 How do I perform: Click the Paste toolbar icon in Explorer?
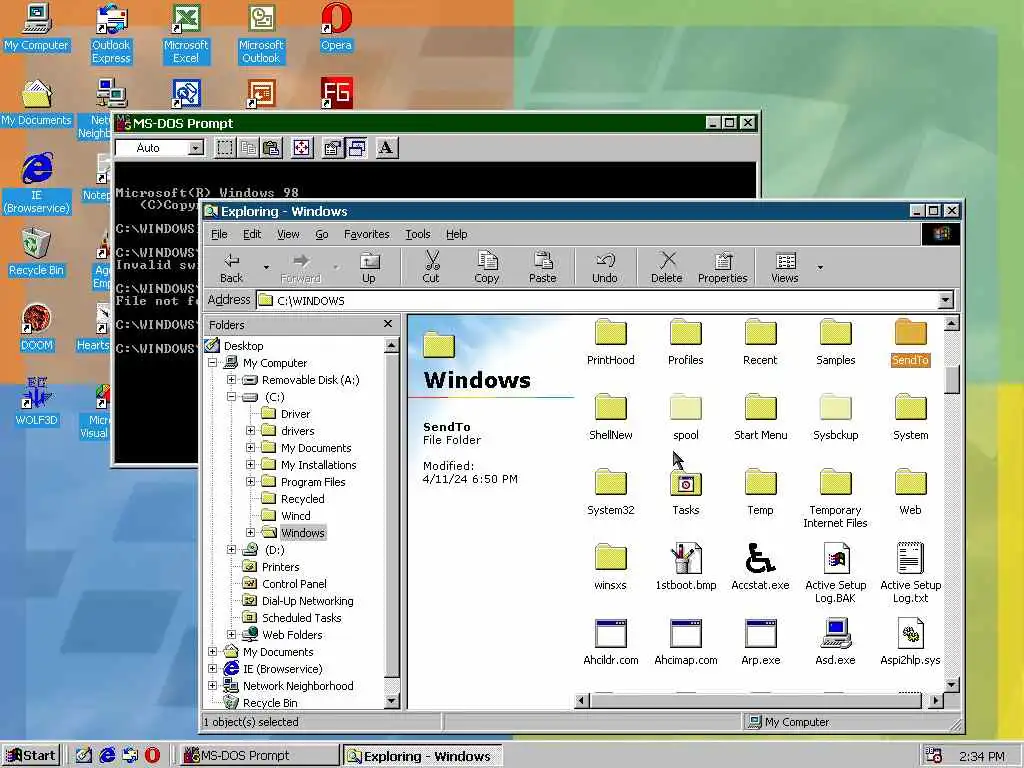pos(543,268)
